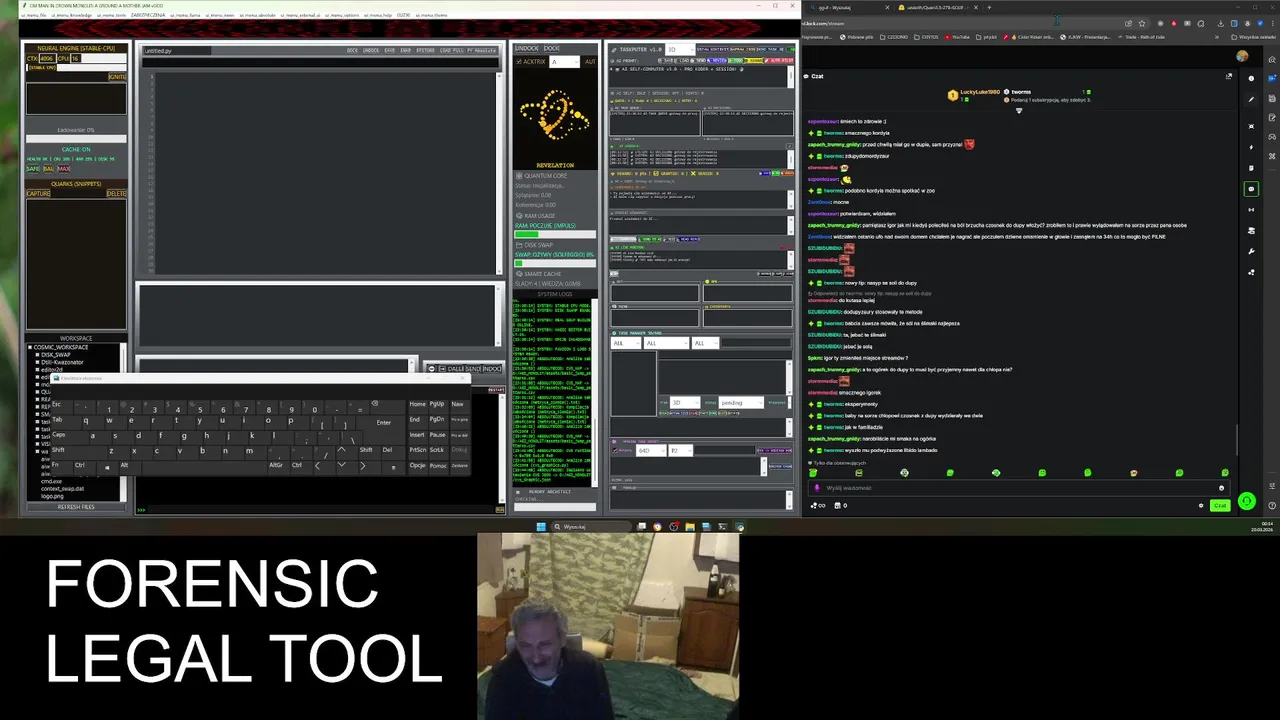Click the green Czat send button in browser
This screenshot has width=1280, height=720.
click(1220, 505)
